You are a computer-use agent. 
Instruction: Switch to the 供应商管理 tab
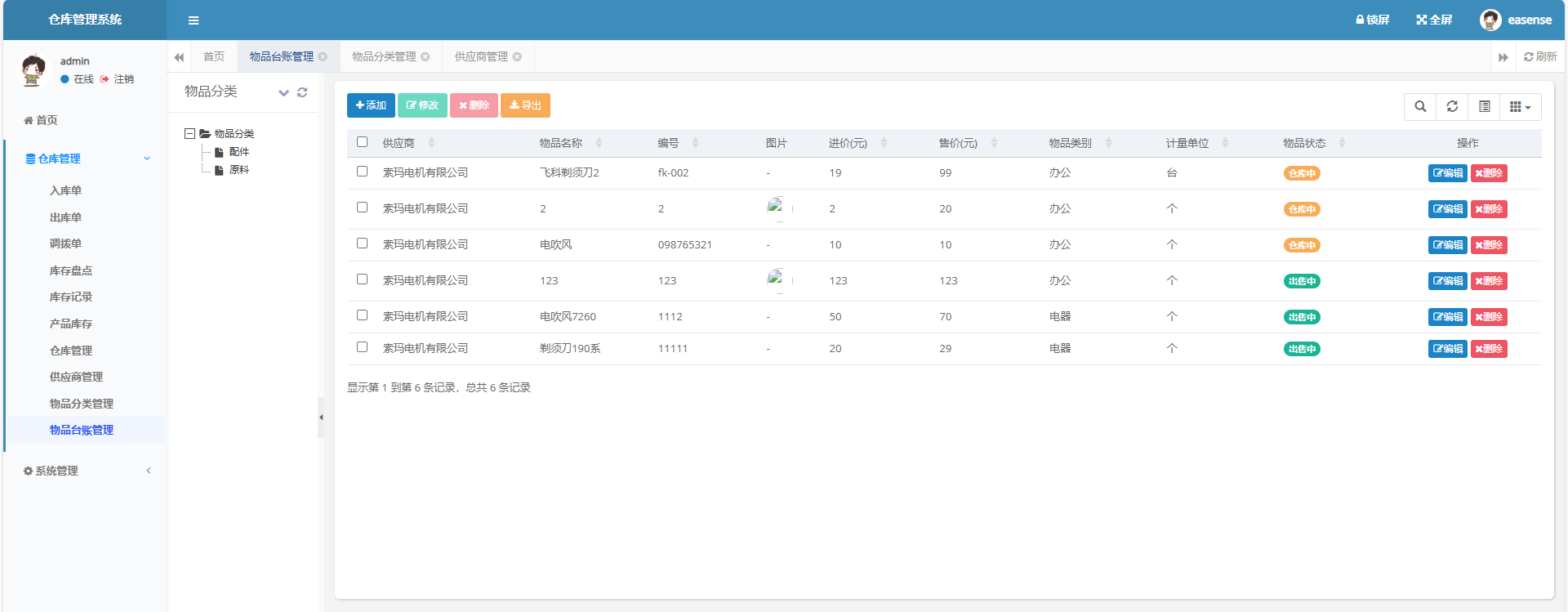pyautogui.click(x=481, y=56)
